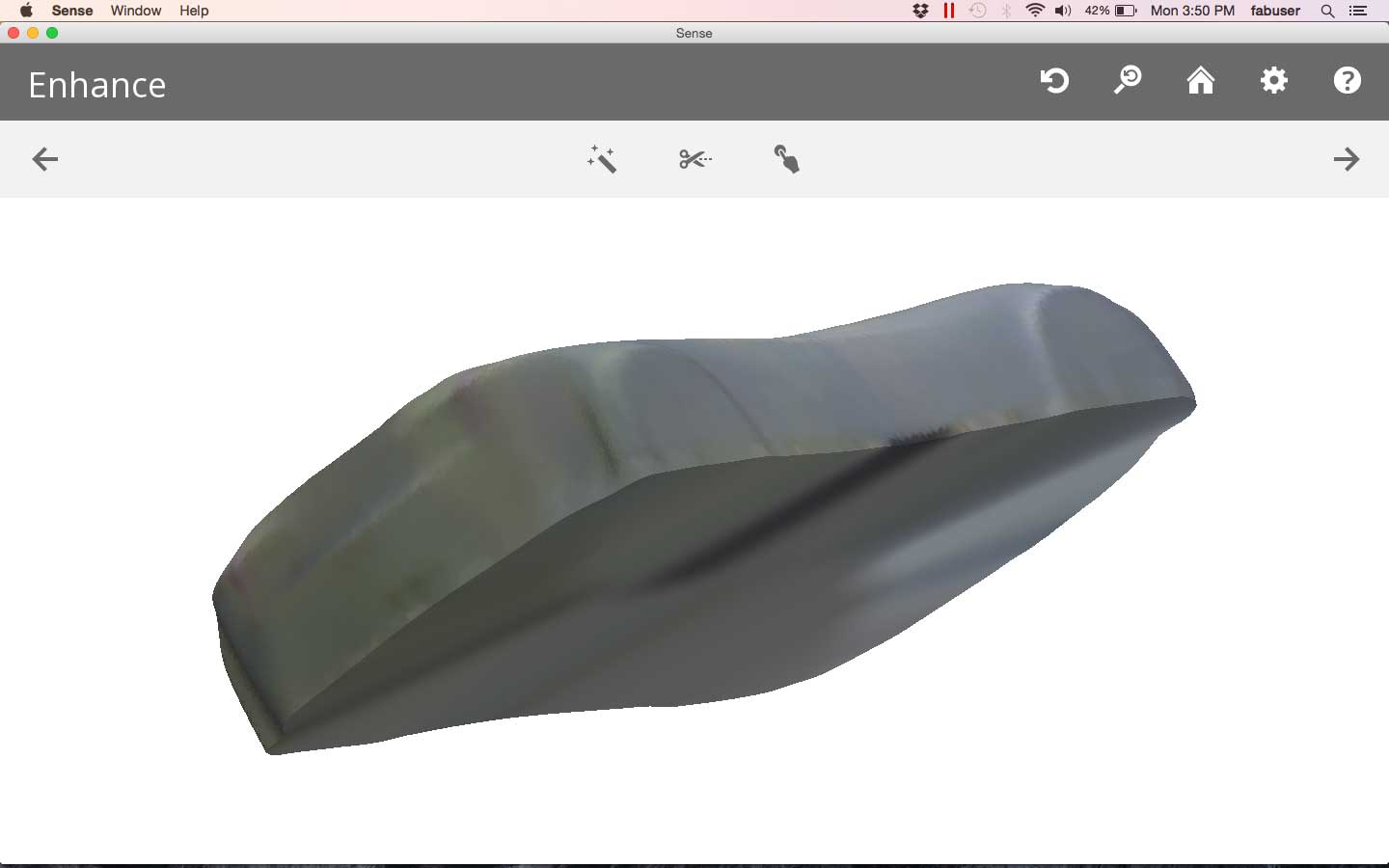
Task: Open the Notification Center list icon
Action: (x=1358, y=11)
